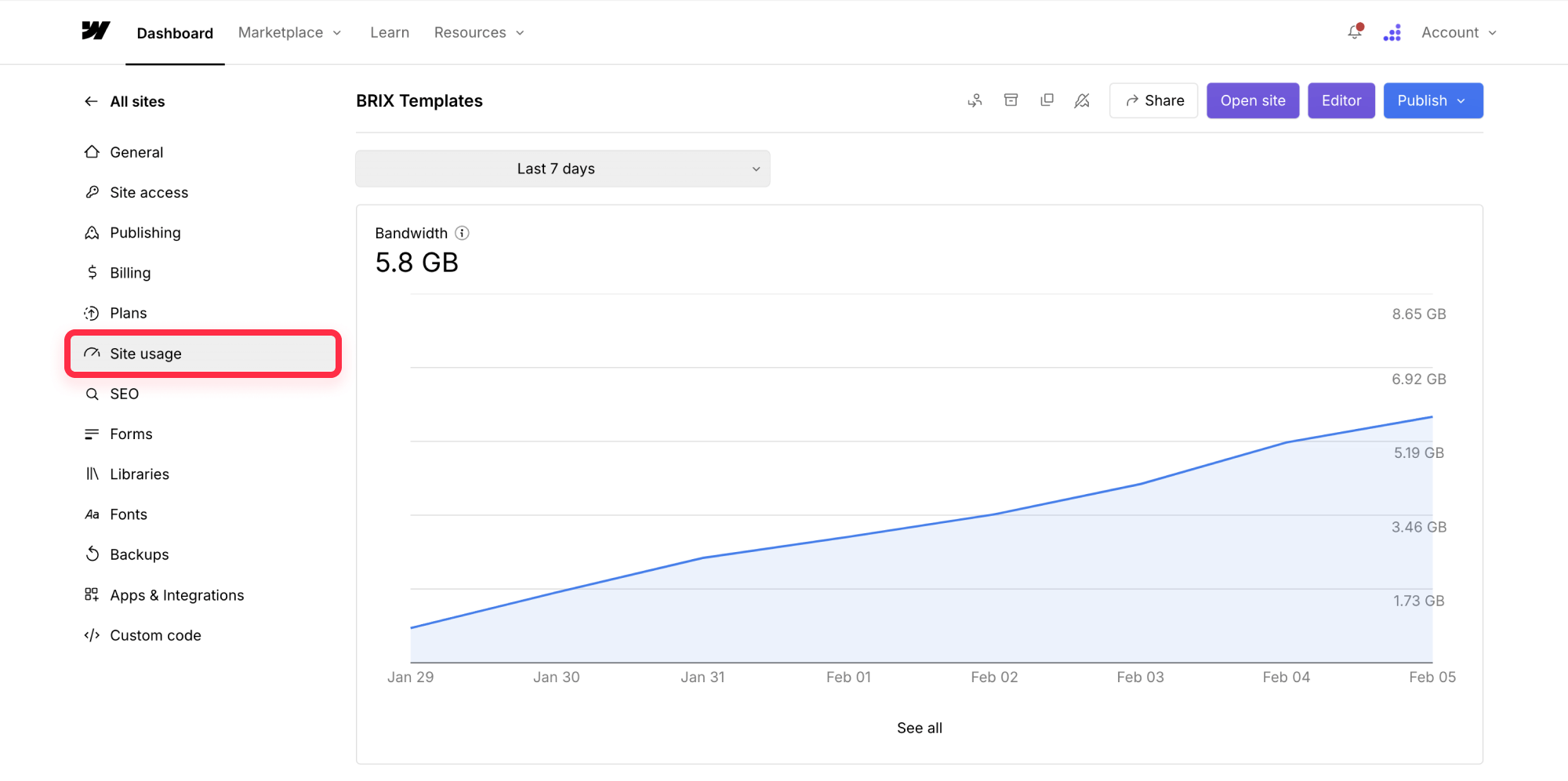Switch to the Dashboard tab
The height and width of the screenshot is (781, 1568).
(x=175, y=33)
